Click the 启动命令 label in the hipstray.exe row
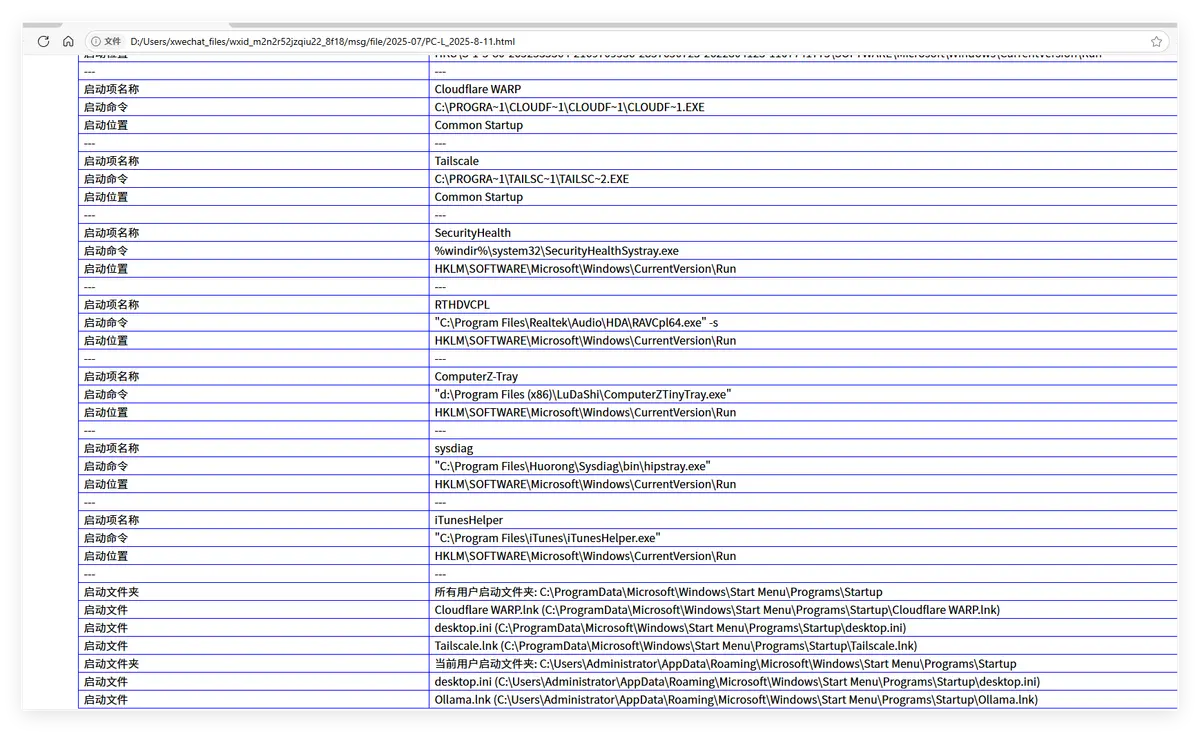The width and height of the screenshot is (1200, 732). 106,467
